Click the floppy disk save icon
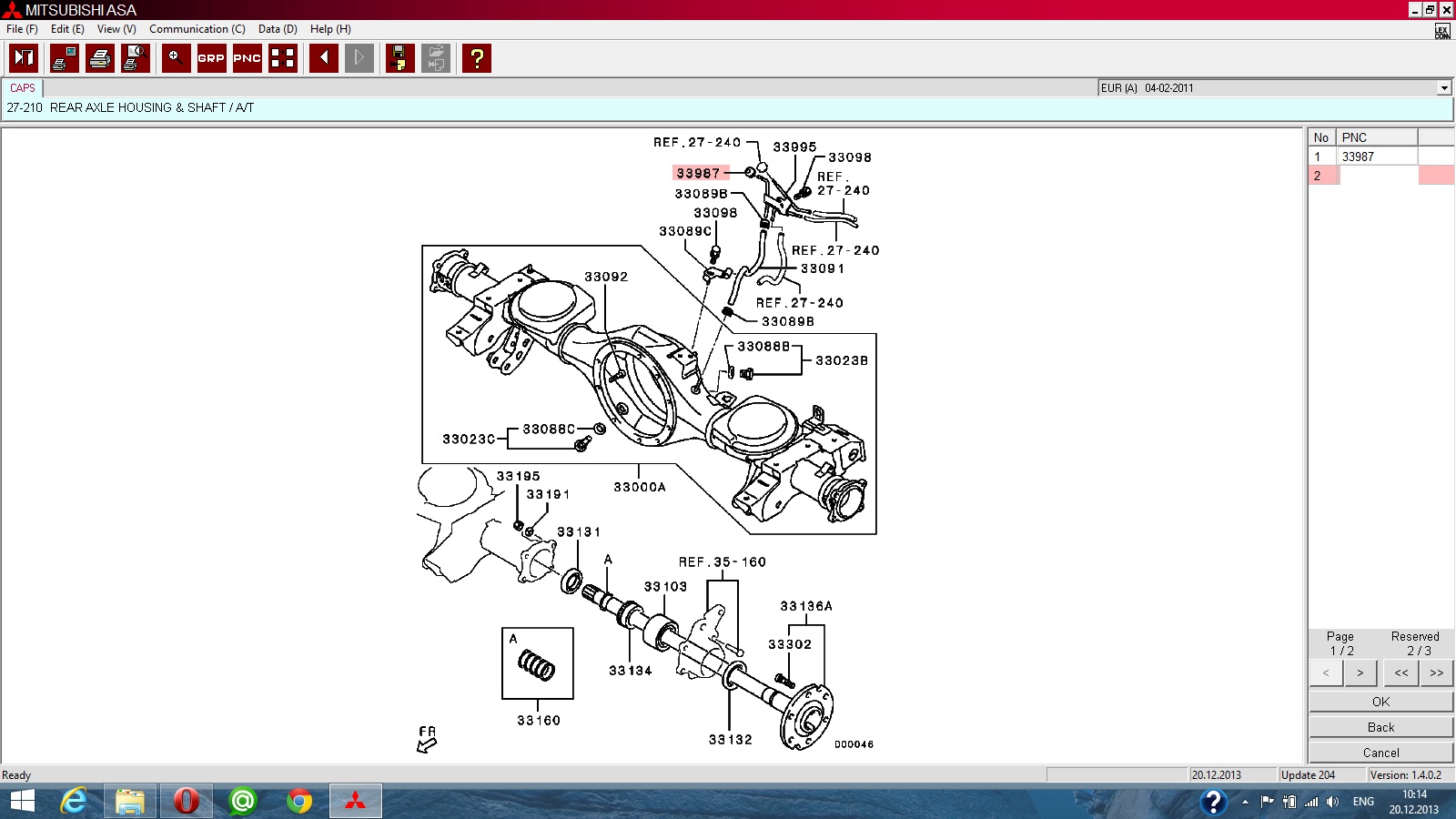 pos(399,58)
